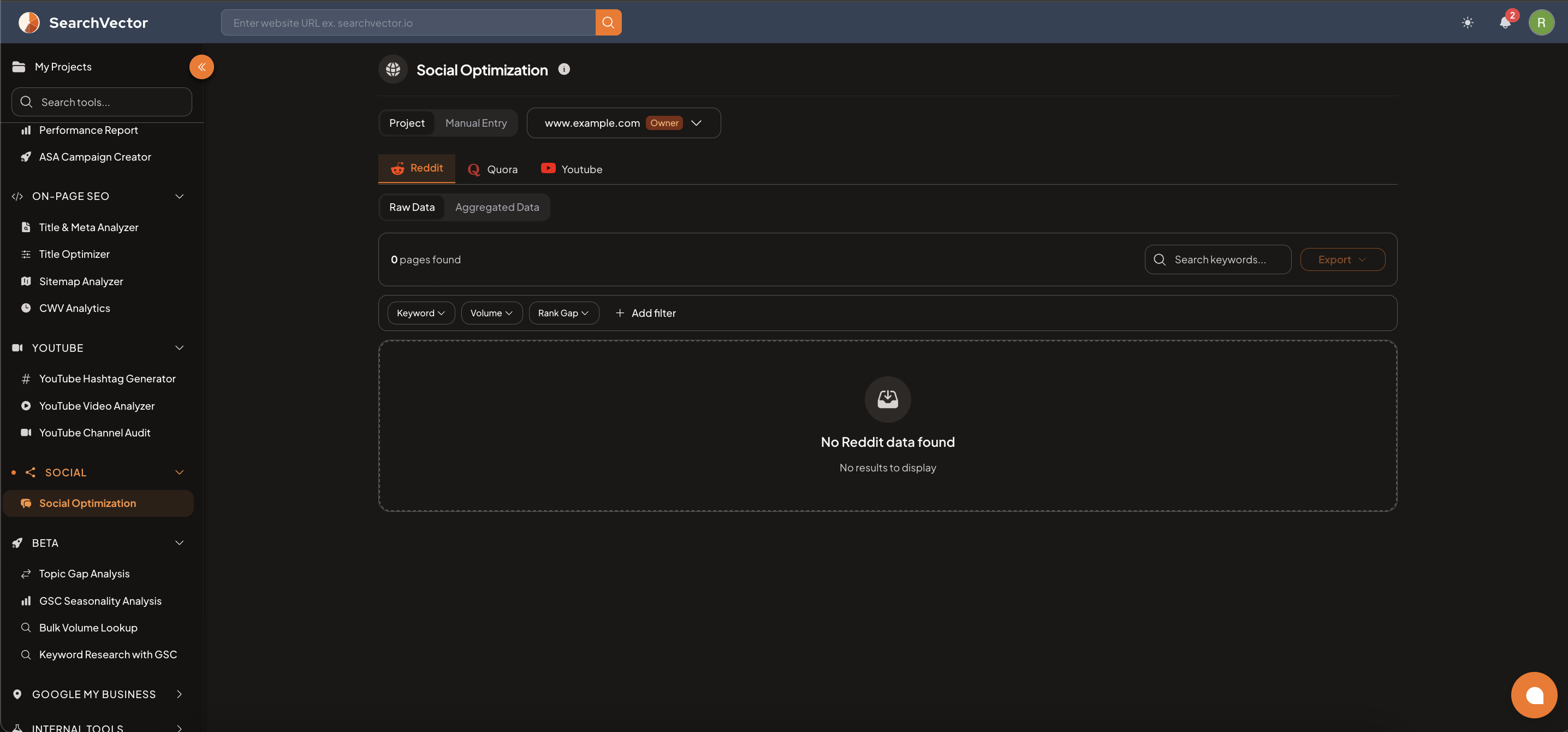The height and width of the screenshot is (732, 1568).
Task: Click the YouTube Hashtag Generator hash icon
Action: coord(26,379)
